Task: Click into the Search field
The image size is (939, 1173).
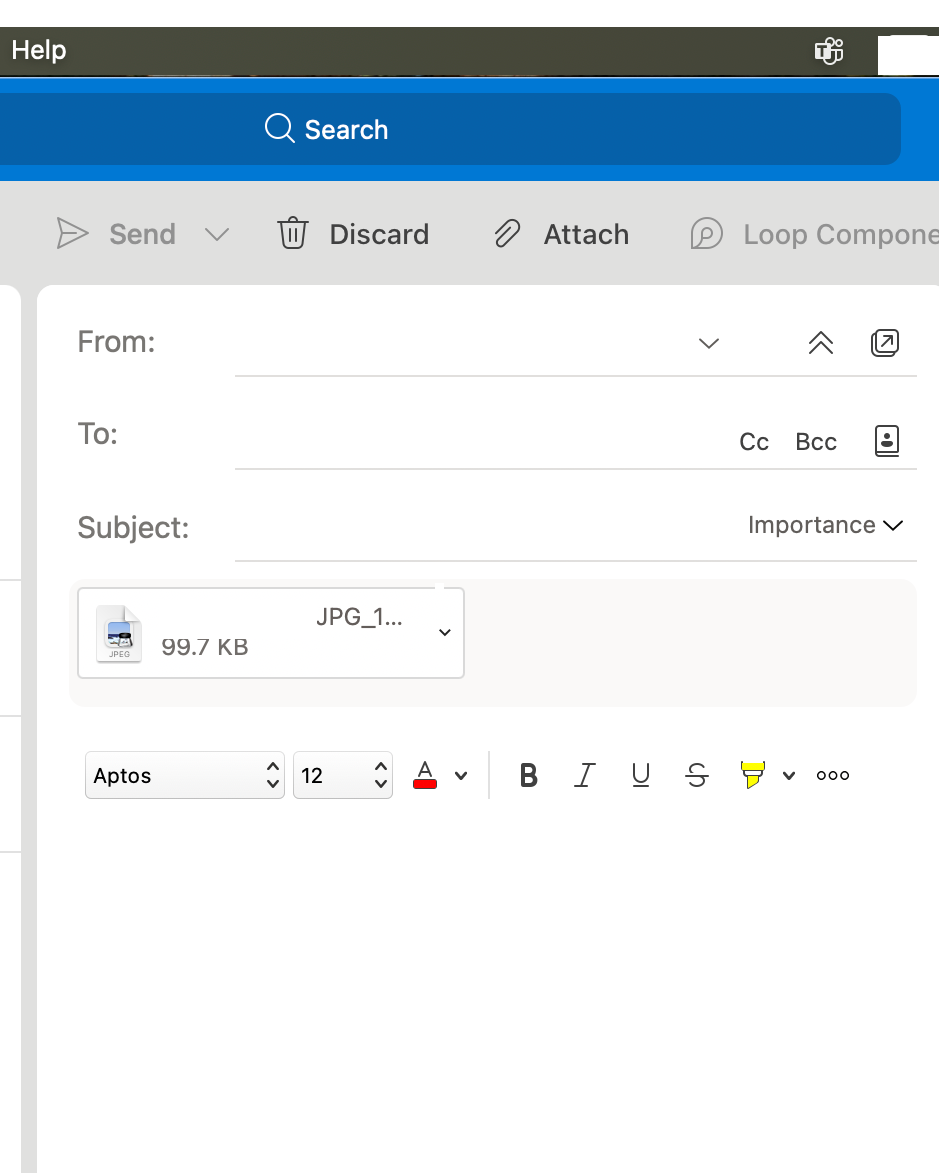Action: 449,129
